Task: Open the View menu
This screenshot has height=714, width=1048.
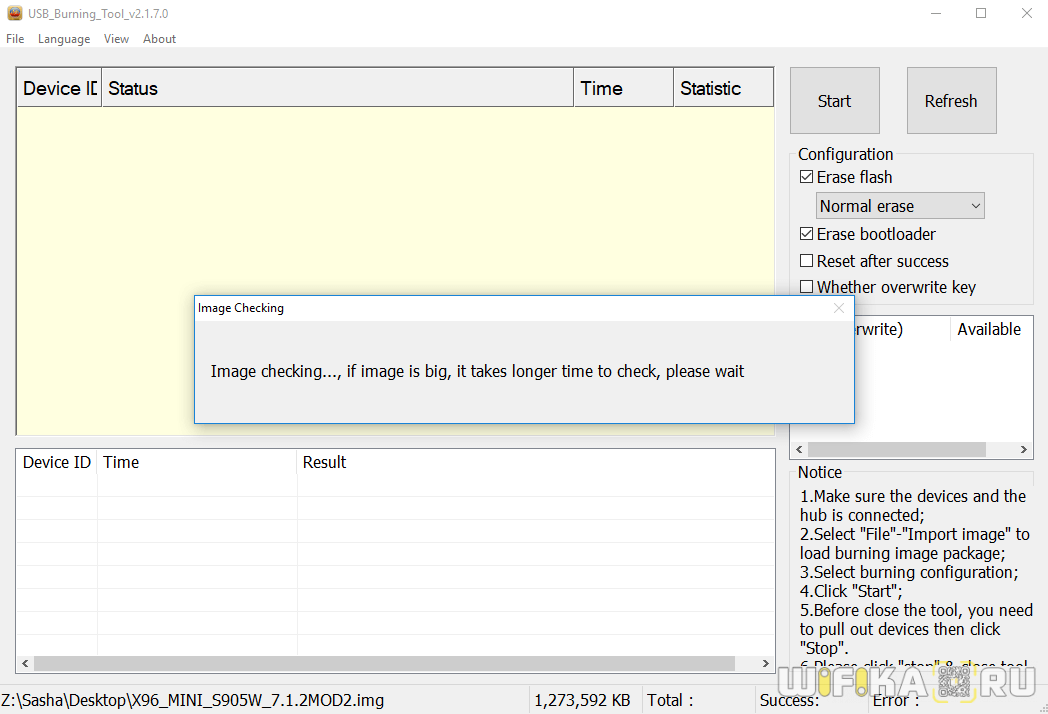Action: tap(116, 39)
